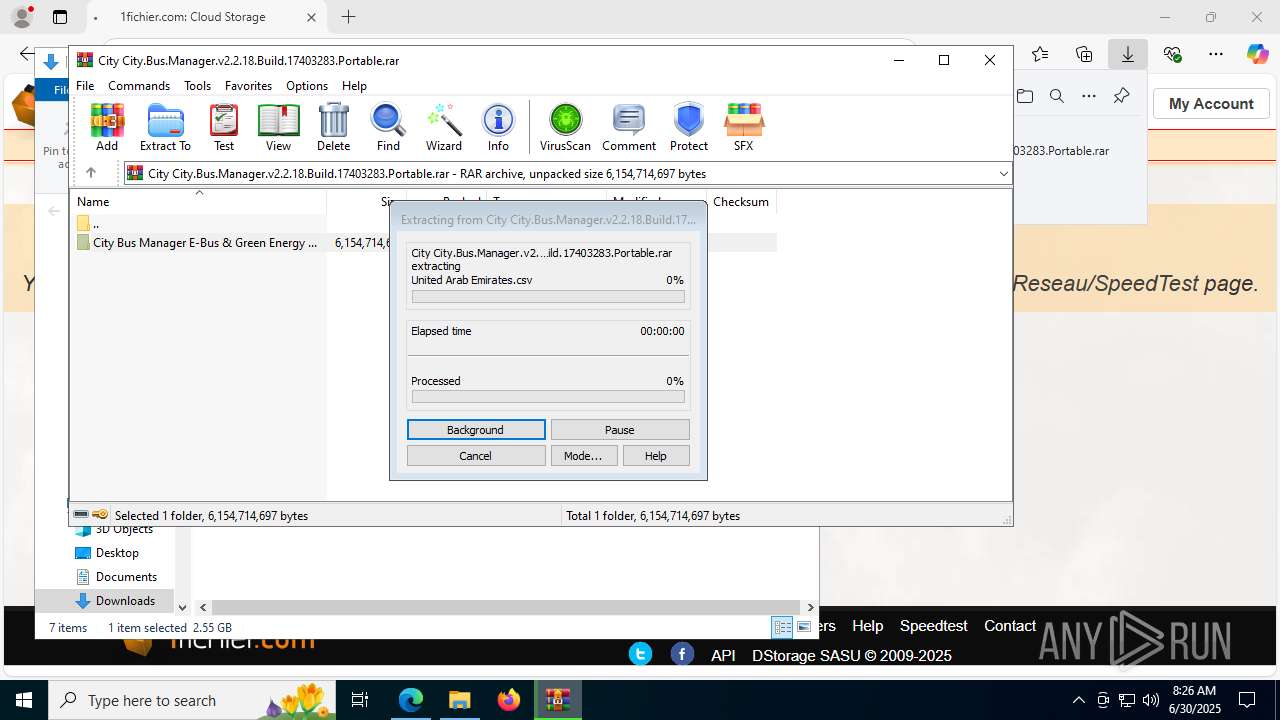Open the Find tool in WinRAR
1280x720 pixels.
coord(388,127)
